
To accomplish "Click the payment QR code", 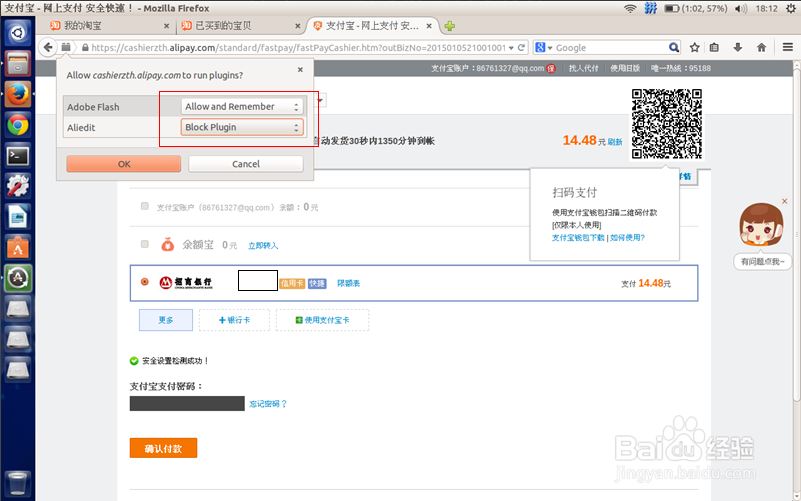I will [x=667, y=124].
